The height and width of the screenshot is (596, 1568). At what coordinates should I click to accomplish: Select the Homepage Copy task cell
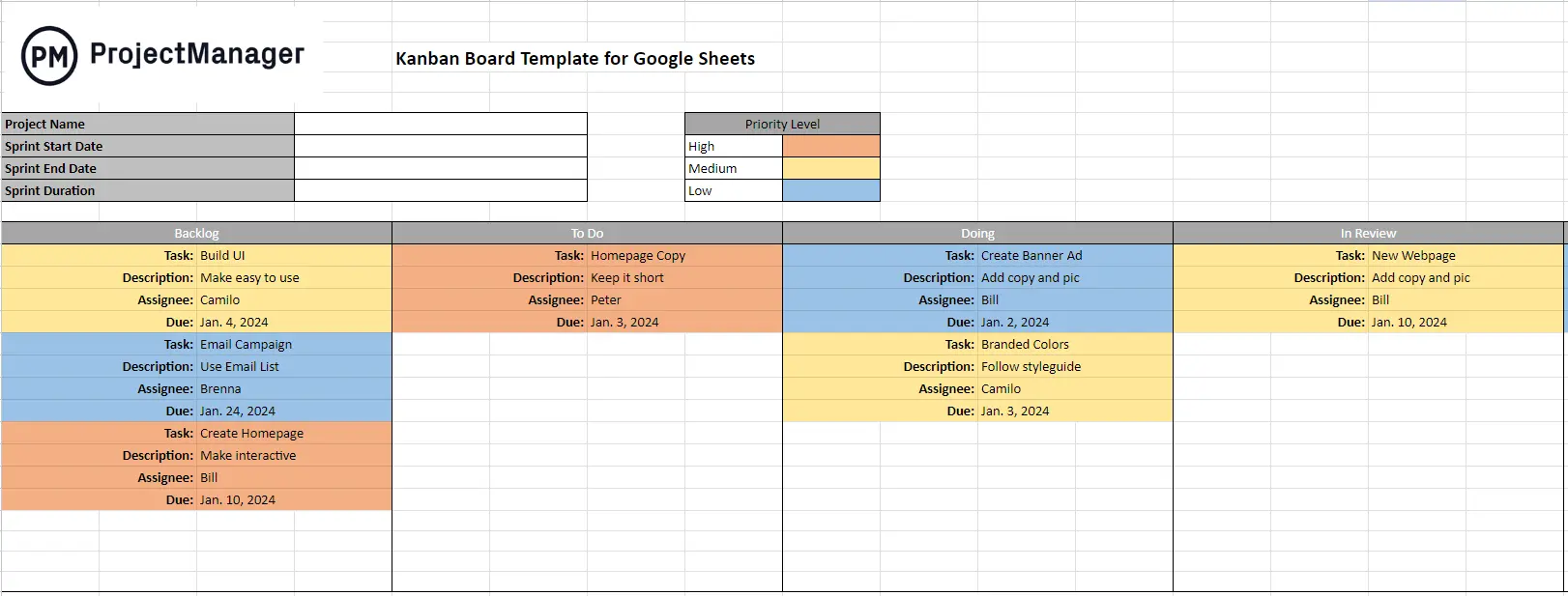click(x=684, y=255)
